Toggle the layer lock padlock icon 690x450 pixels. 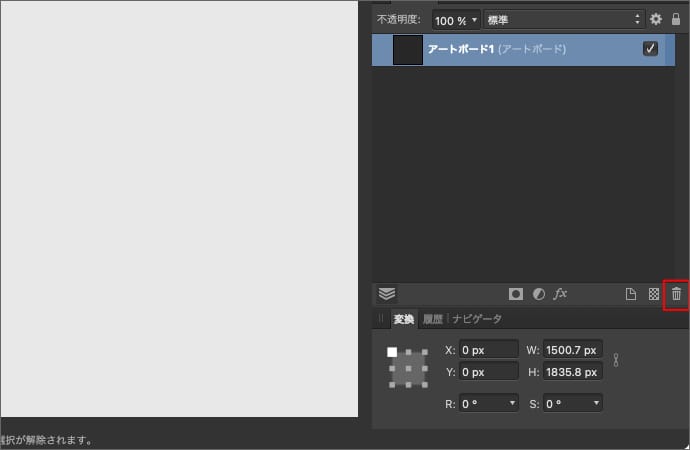[x=676, y=19]
